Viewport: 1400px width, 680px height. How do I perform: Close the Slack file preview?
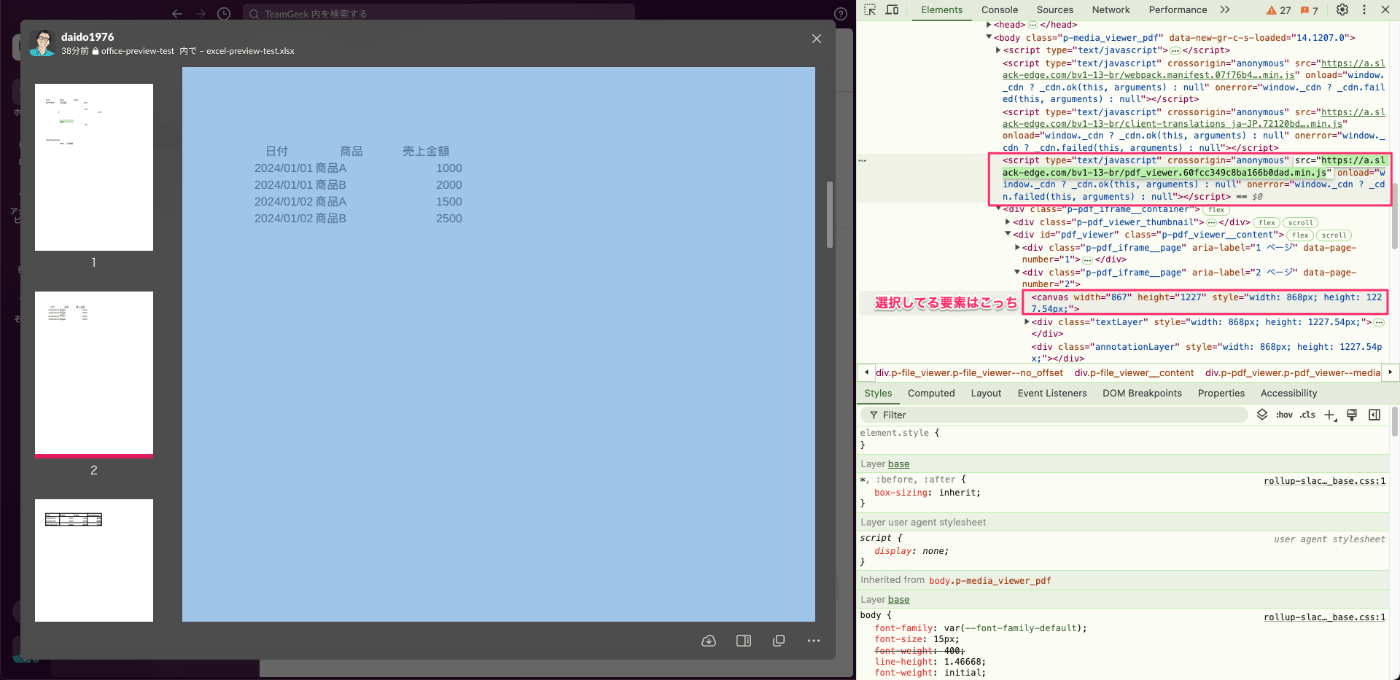(x=816, y=38)
